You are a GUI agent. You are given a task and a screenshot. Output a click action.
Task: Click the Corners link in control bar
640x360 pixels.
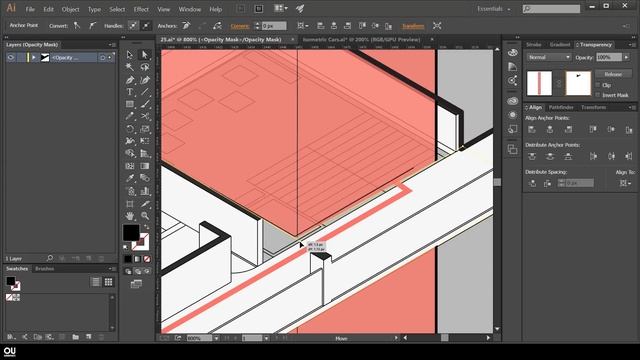(x=240, y=26)
